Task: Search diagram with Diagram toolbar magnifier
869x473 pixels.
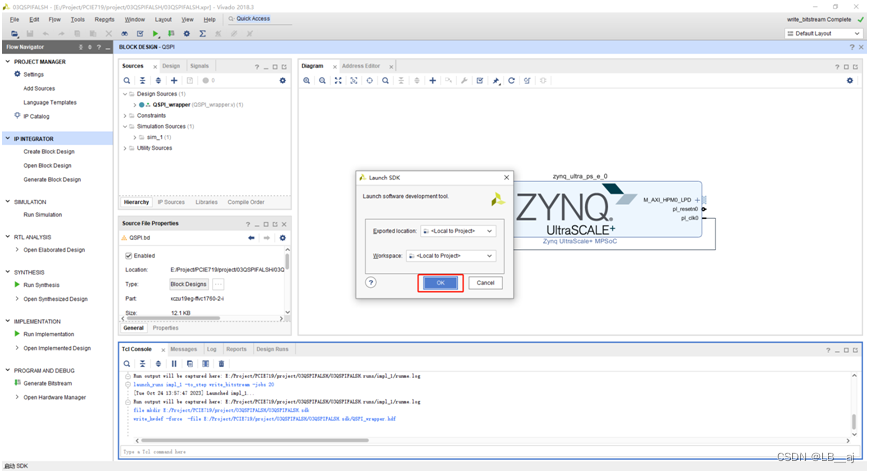Action: tap(385, 80)
